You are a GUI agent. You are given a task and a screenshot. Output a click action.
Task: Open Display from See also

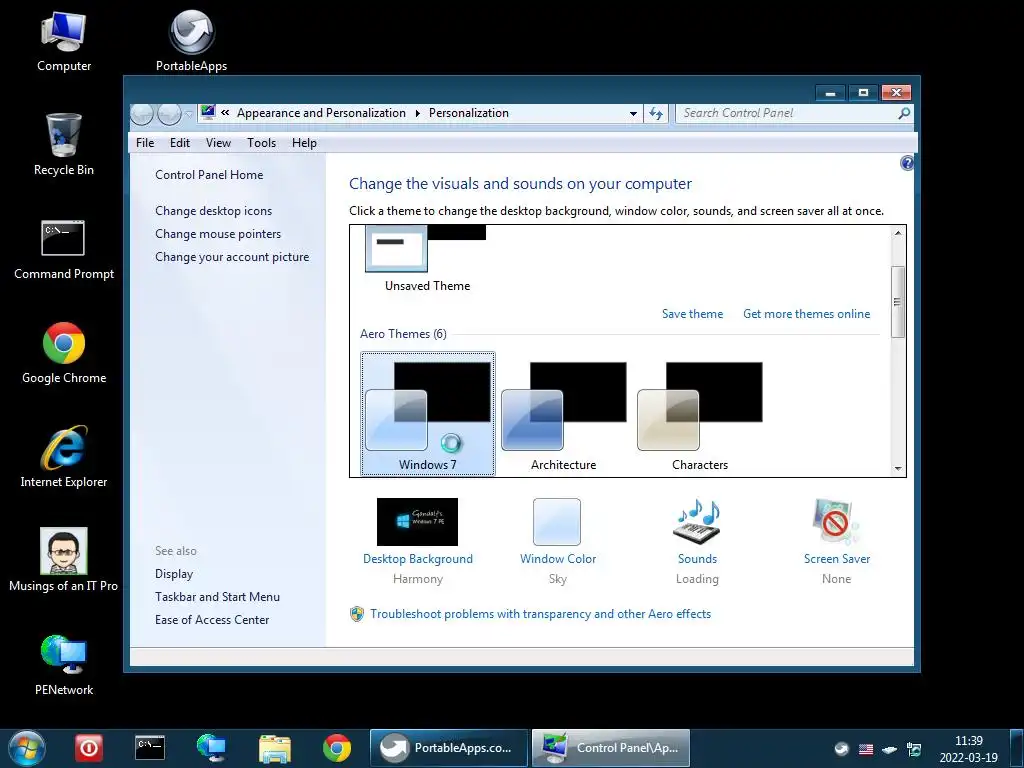(174, 574)
